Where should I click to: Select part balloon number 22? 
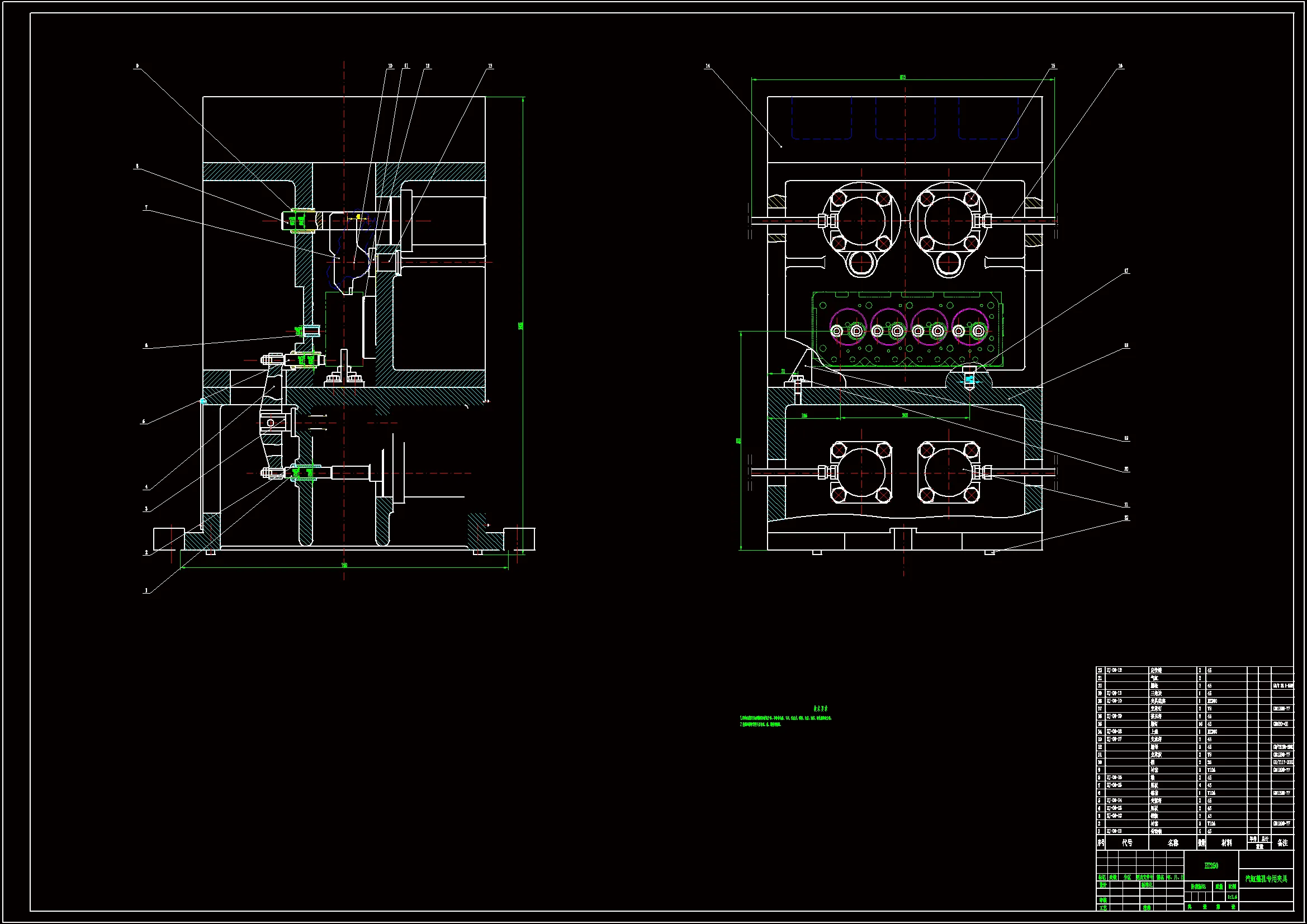point(1126,518)
